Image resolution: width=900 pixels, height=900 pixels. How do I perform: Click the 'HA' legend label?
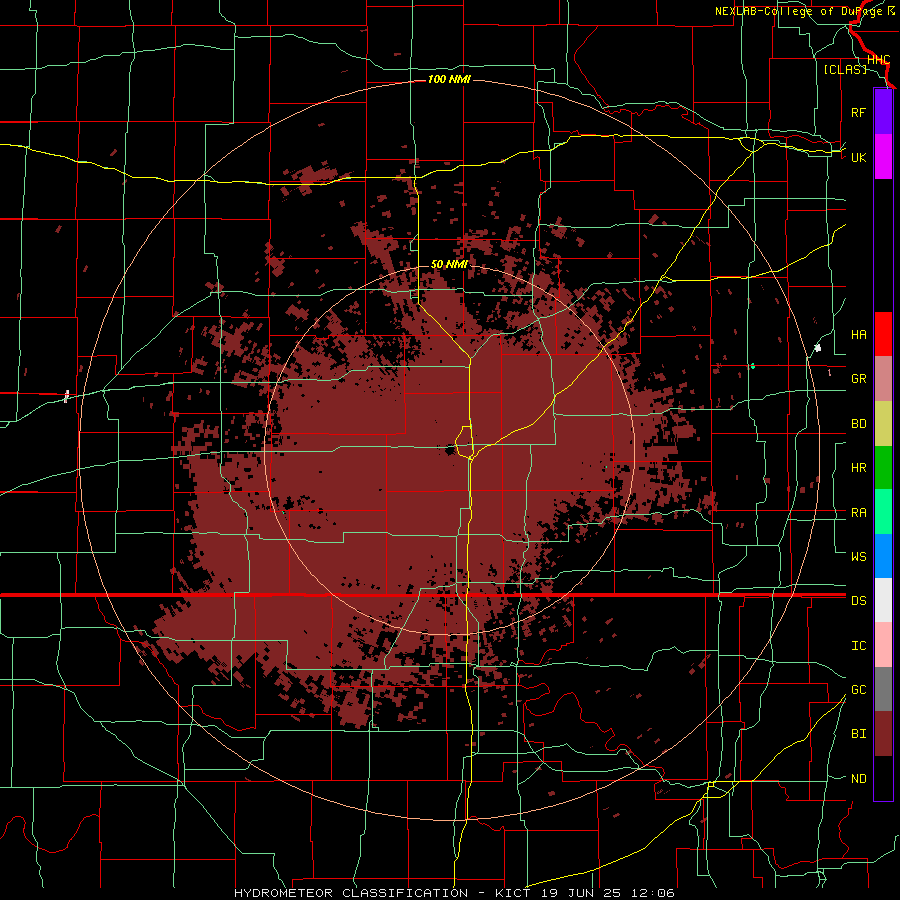tap(858, 335)
